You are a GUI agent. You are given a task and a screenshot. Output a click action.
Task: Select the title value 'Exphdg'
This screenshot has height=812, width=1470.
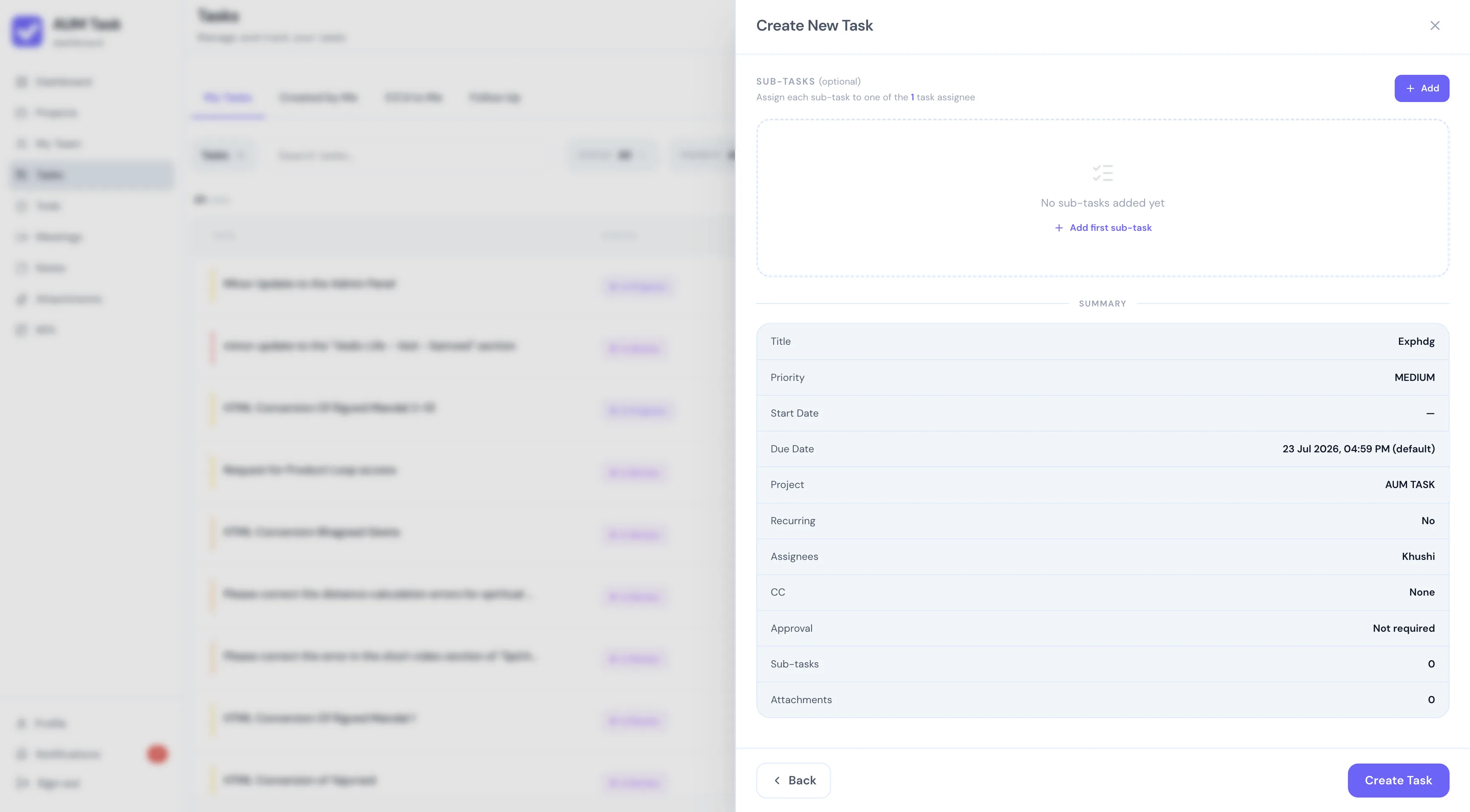coord(1416,341)
